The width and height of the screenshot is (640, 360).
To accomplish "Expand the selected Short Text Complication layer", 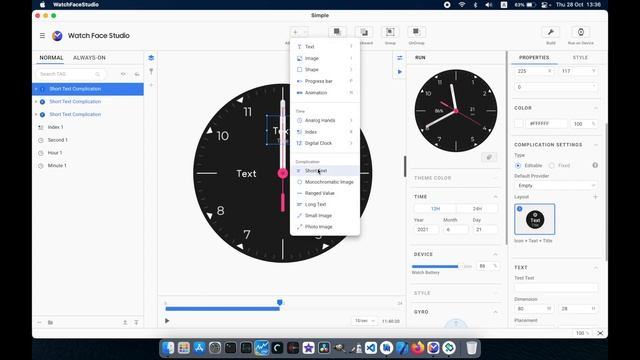I will pyautogui.click(x=36, y=89).
